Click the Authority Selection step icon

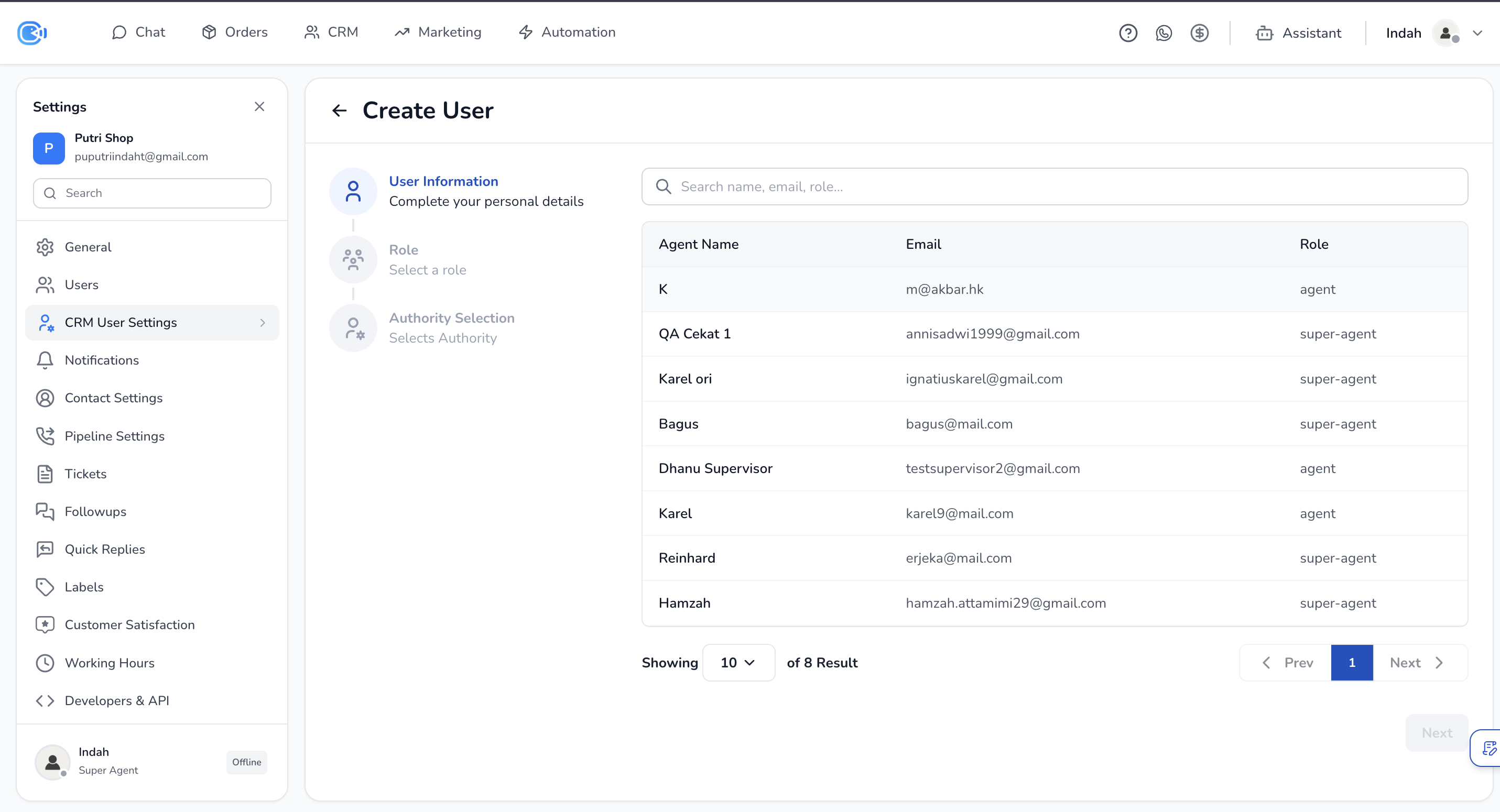tap(353, 328)
